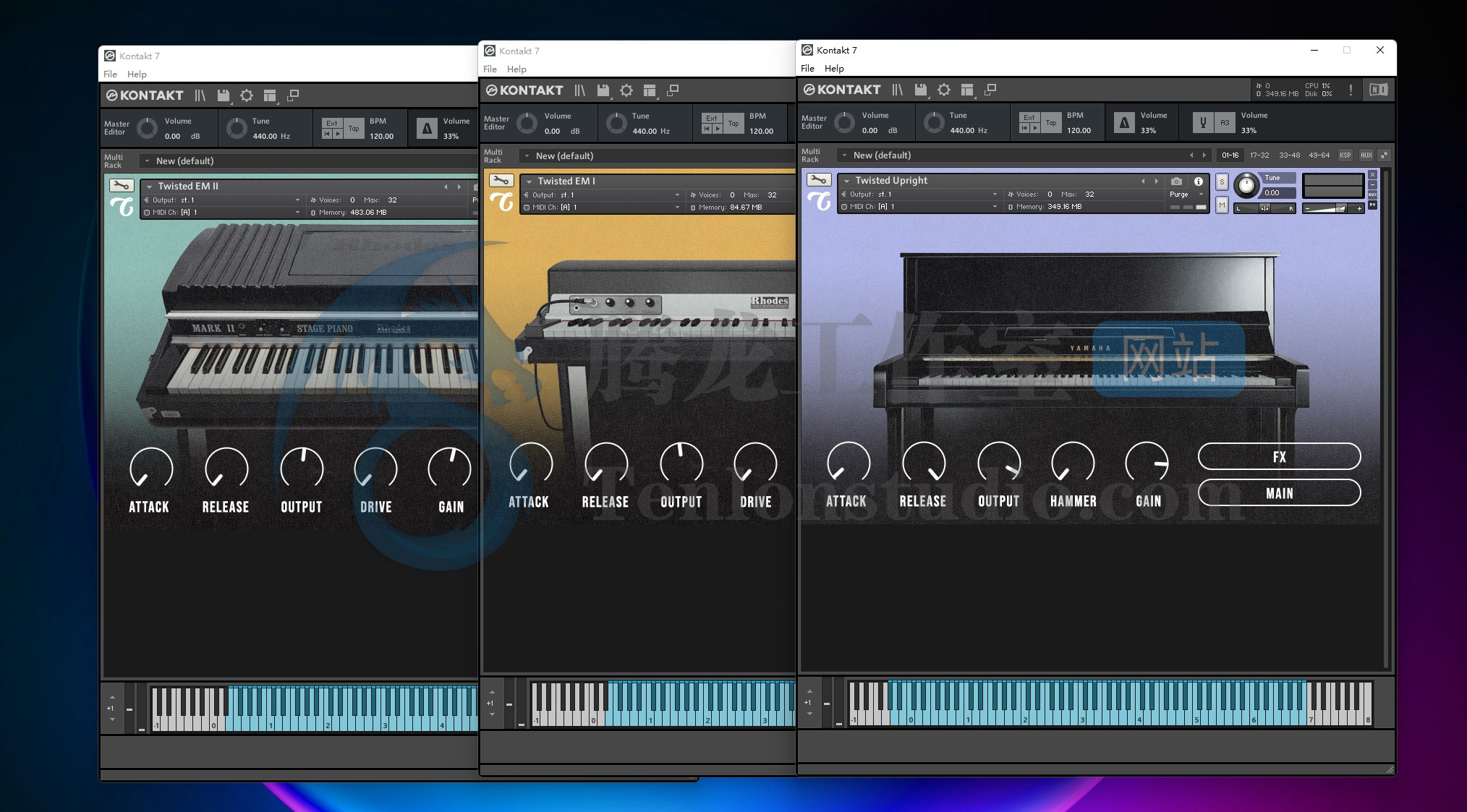This screenshot has height=812, width=1467.
Task: Click the camera snapshot icon
Action: click(1177, 181)
